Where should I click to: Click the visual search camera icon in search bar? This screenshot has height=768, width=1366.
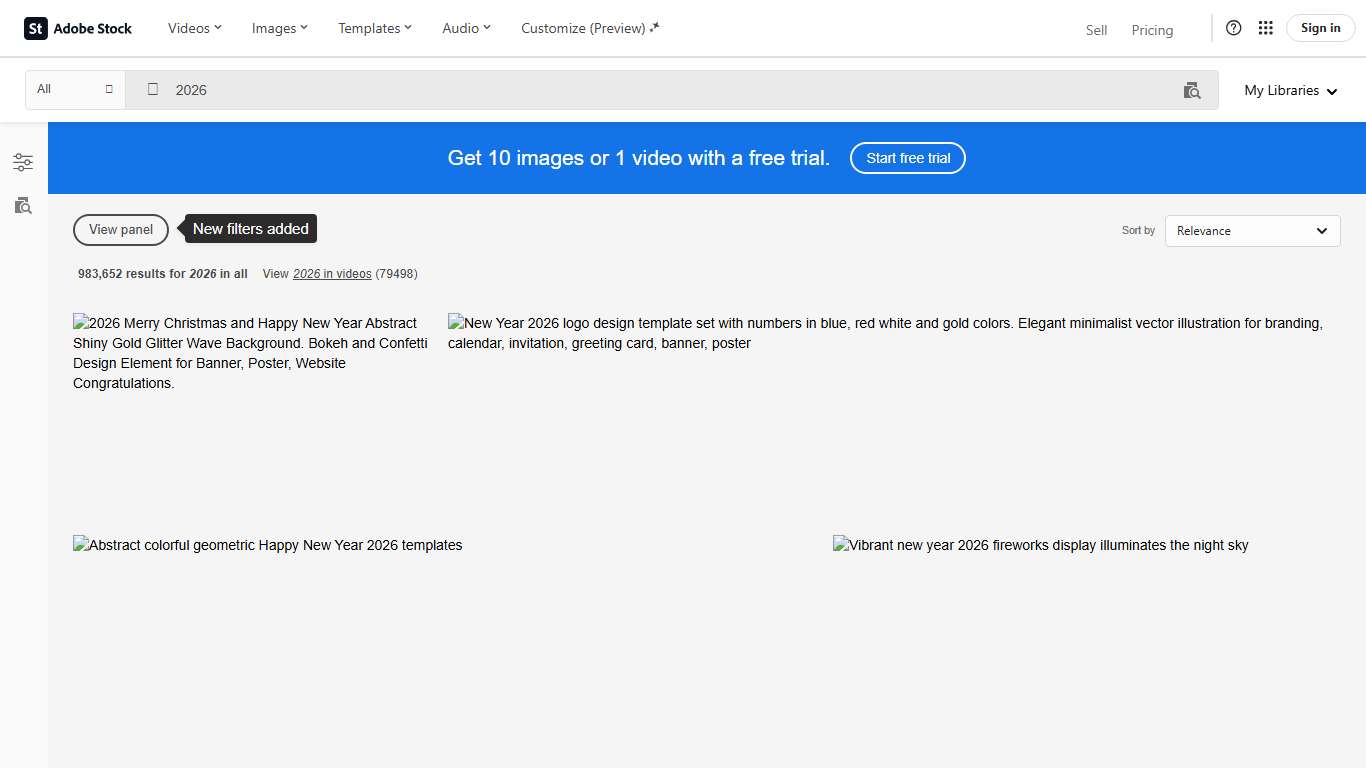1191,90
